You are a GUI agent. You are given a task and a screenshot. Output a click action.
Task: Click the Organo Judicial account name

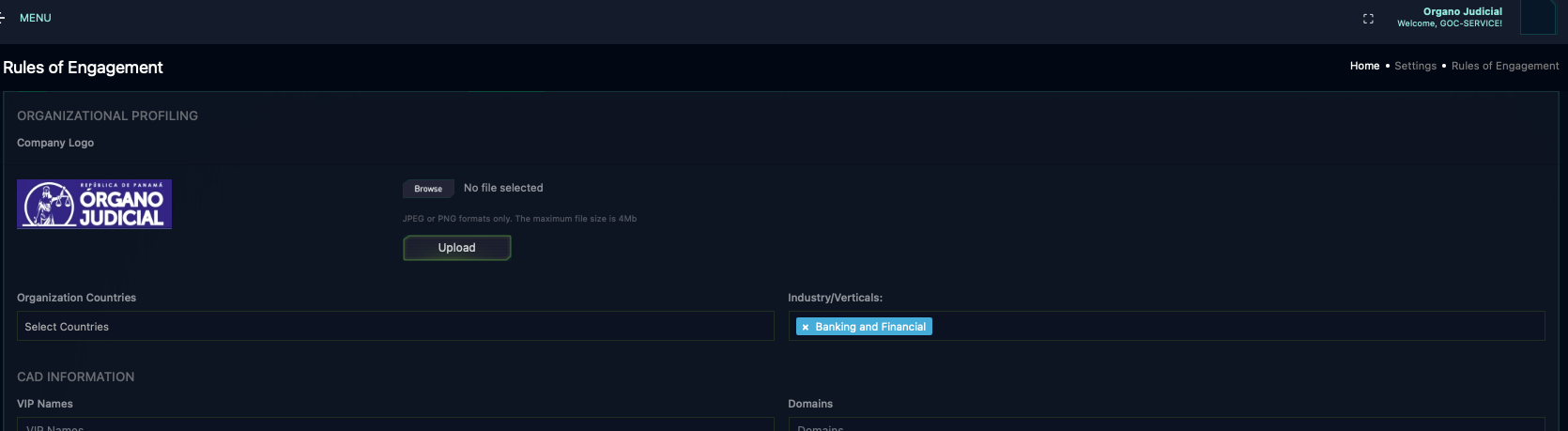(1462, 11)
